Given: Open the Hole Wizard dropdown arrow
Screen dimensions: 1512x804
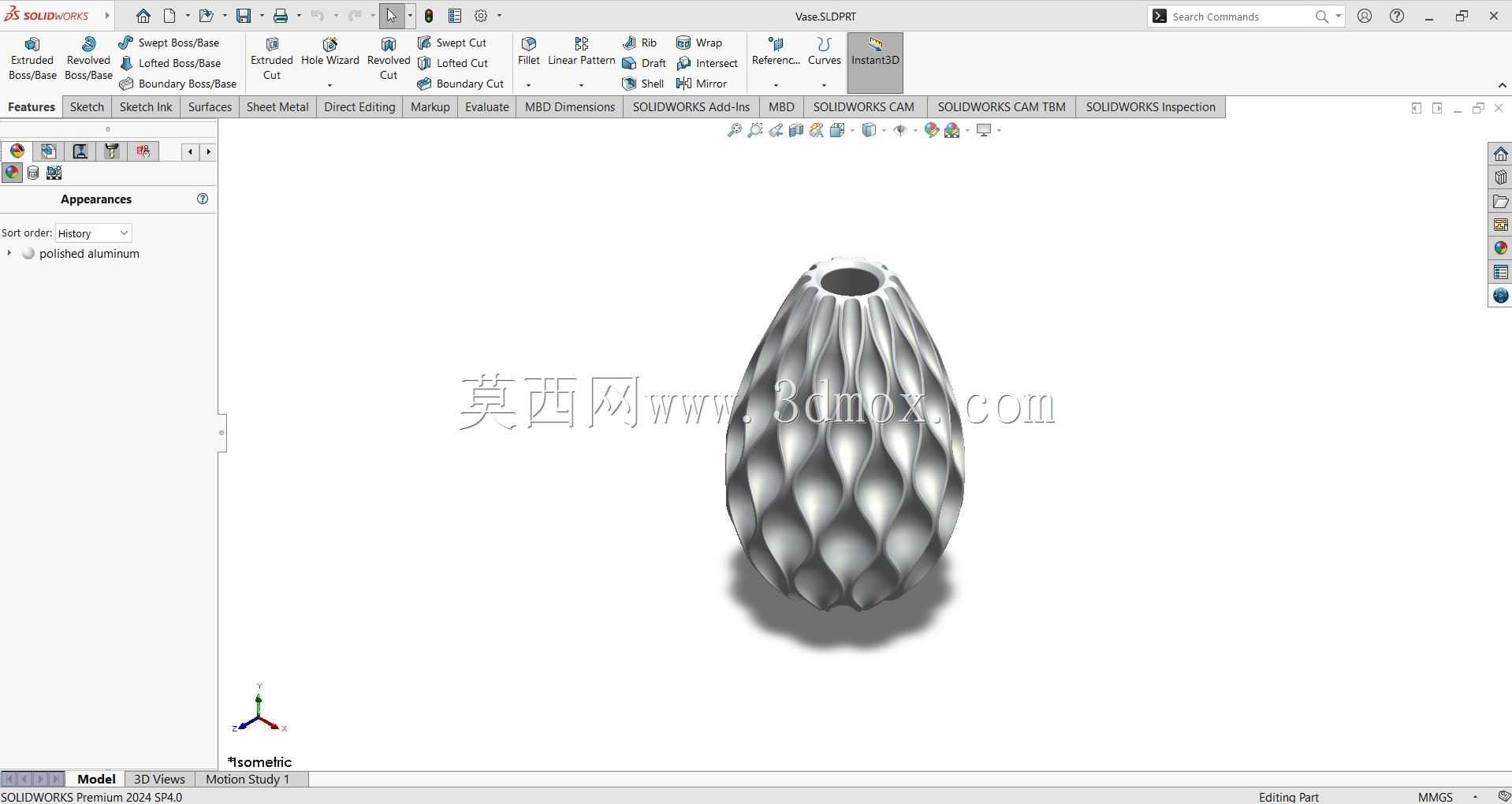Looking at the screenshot, I should tap(330, 84).
